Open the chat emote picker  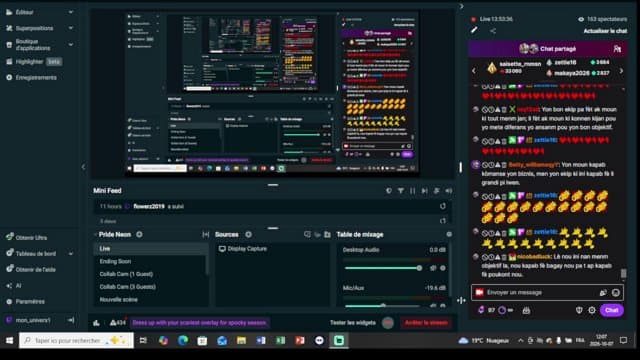coord(616,293)
